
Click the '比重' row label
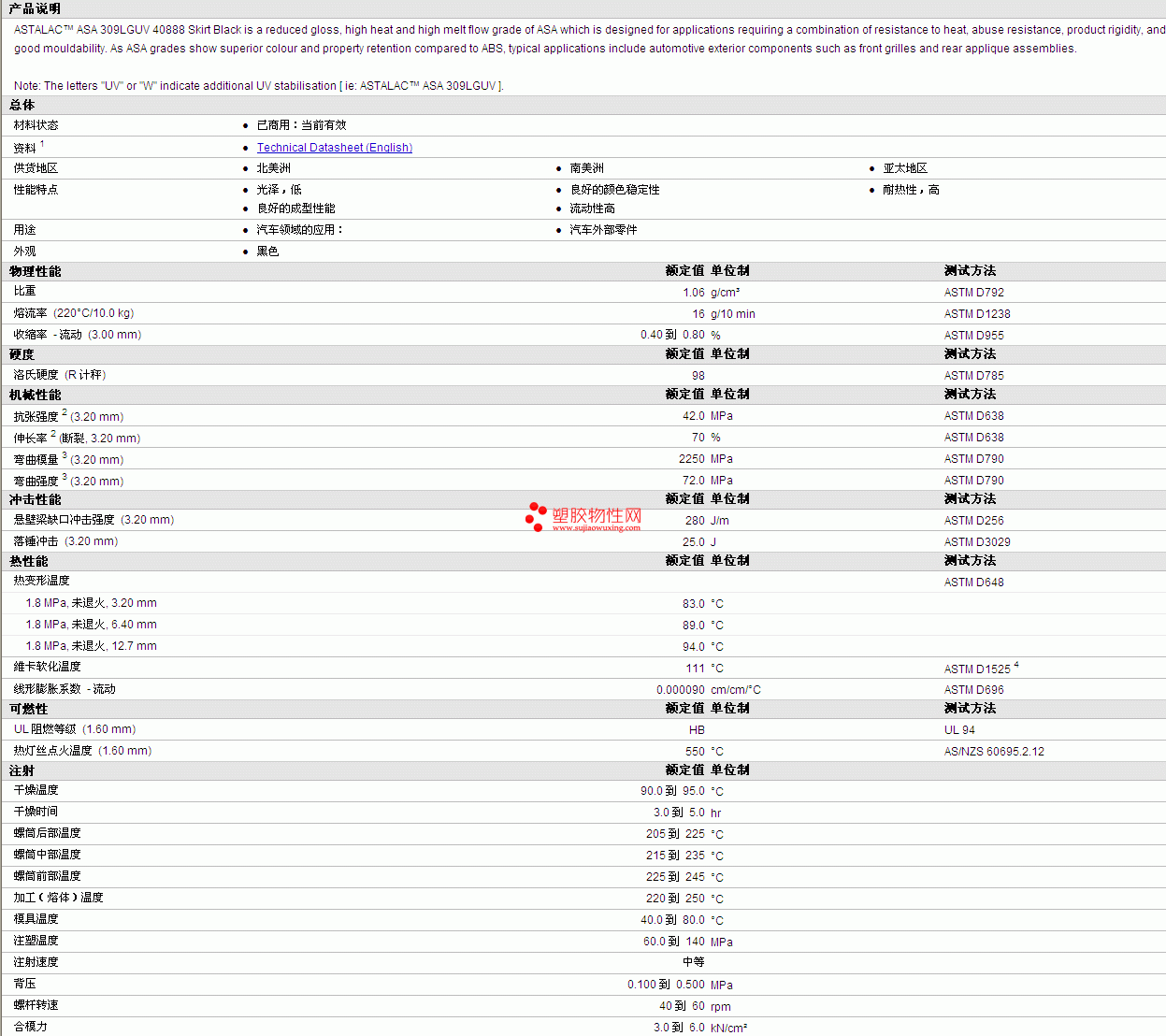24,292
